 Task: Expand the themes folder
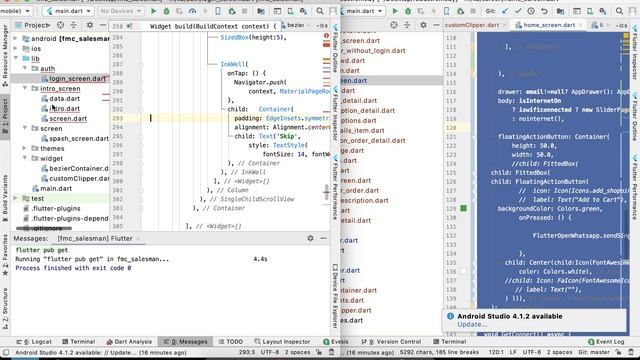(x=25, y=148)
